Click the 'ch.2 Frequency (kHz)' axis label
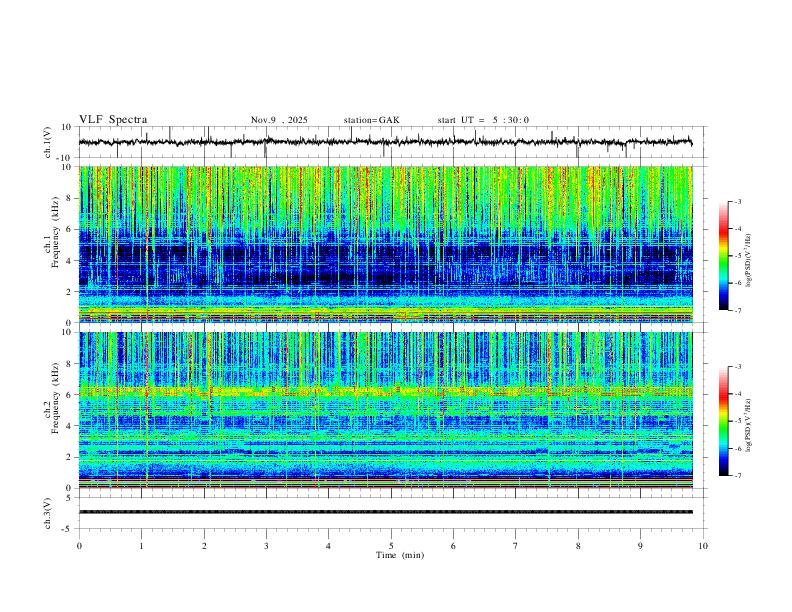 51,398
